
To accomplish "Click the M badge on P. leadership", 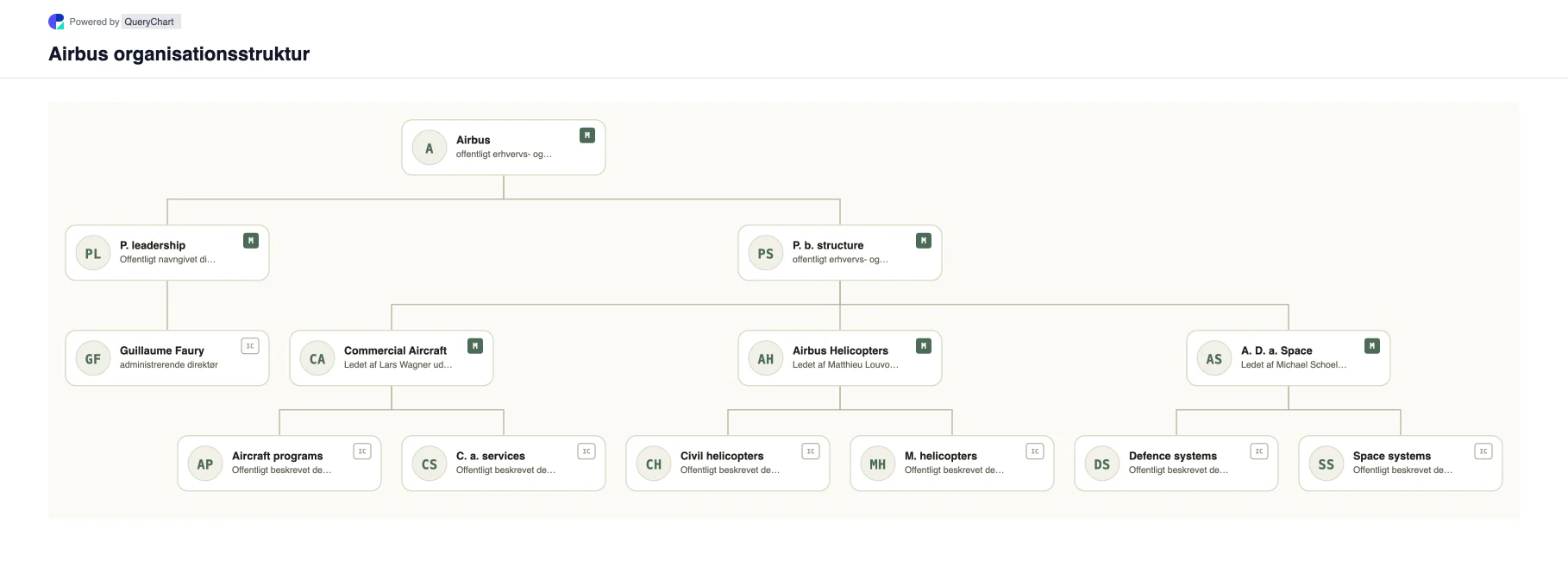I will [251, 241].
